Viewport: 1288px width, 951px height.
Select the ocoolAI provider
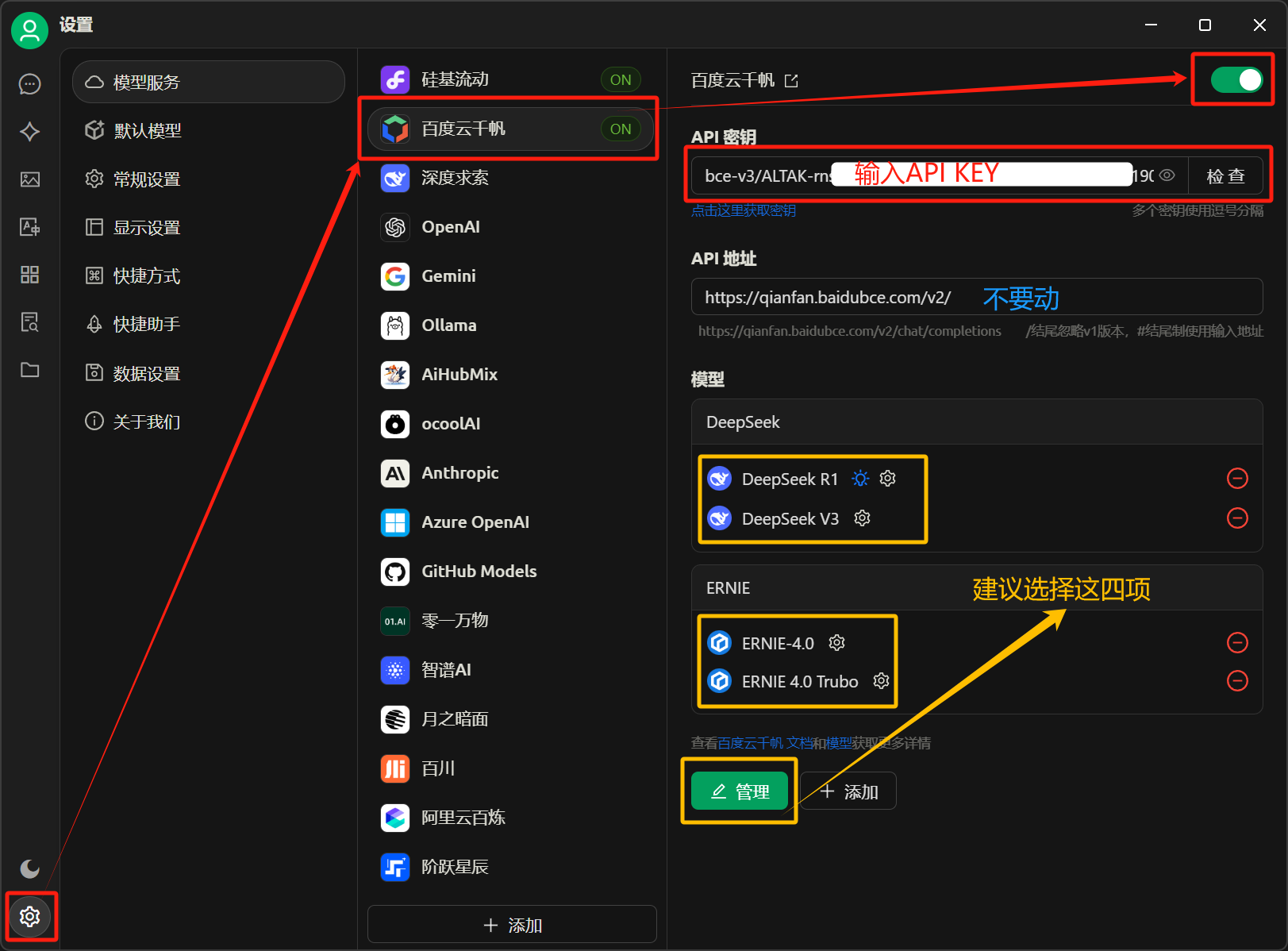511,424
